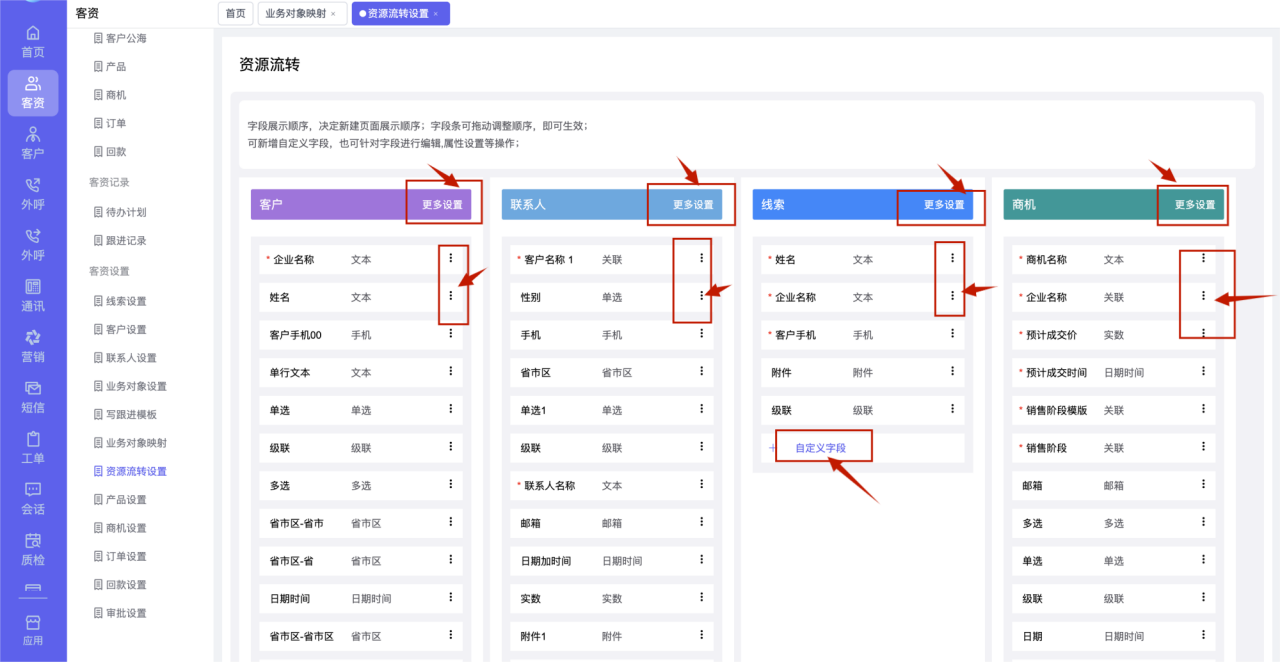
Task: Open three-dot menu for 商机 column's 日期 field
Action: tap(1203, 635)
